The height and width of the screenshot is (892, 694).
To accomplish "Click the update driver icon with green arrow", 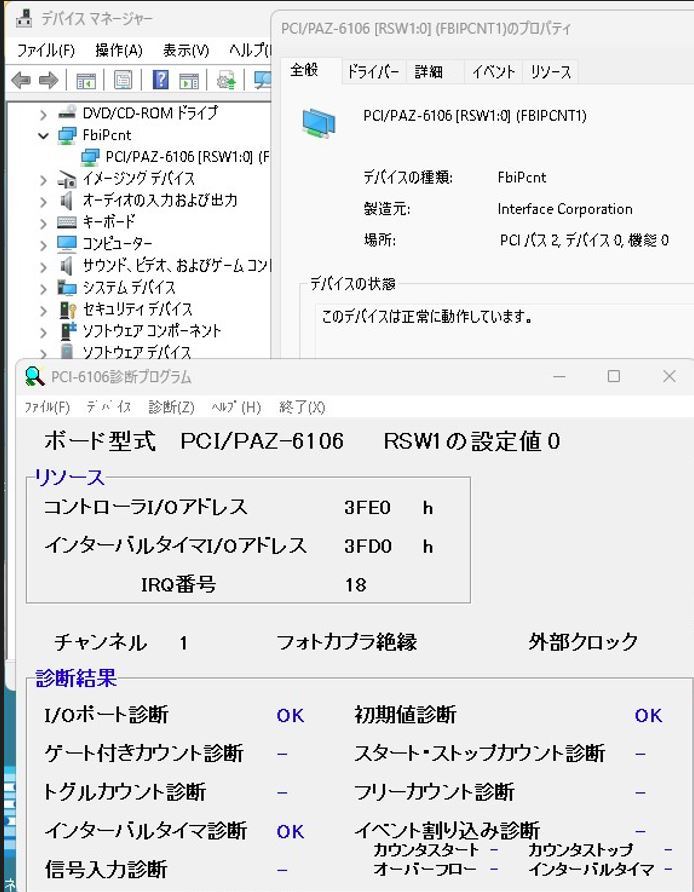I will 226,80.
